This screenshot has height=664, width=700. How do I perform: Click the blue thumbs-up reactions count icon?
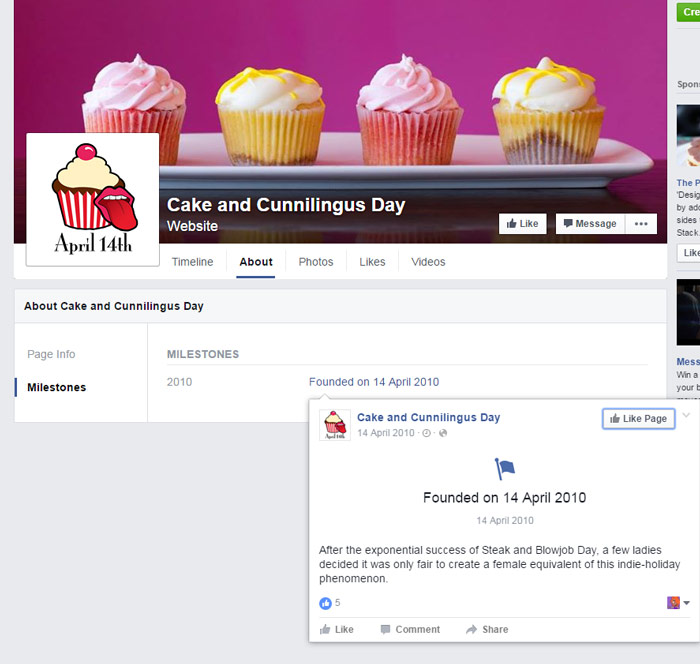point(325,603)
